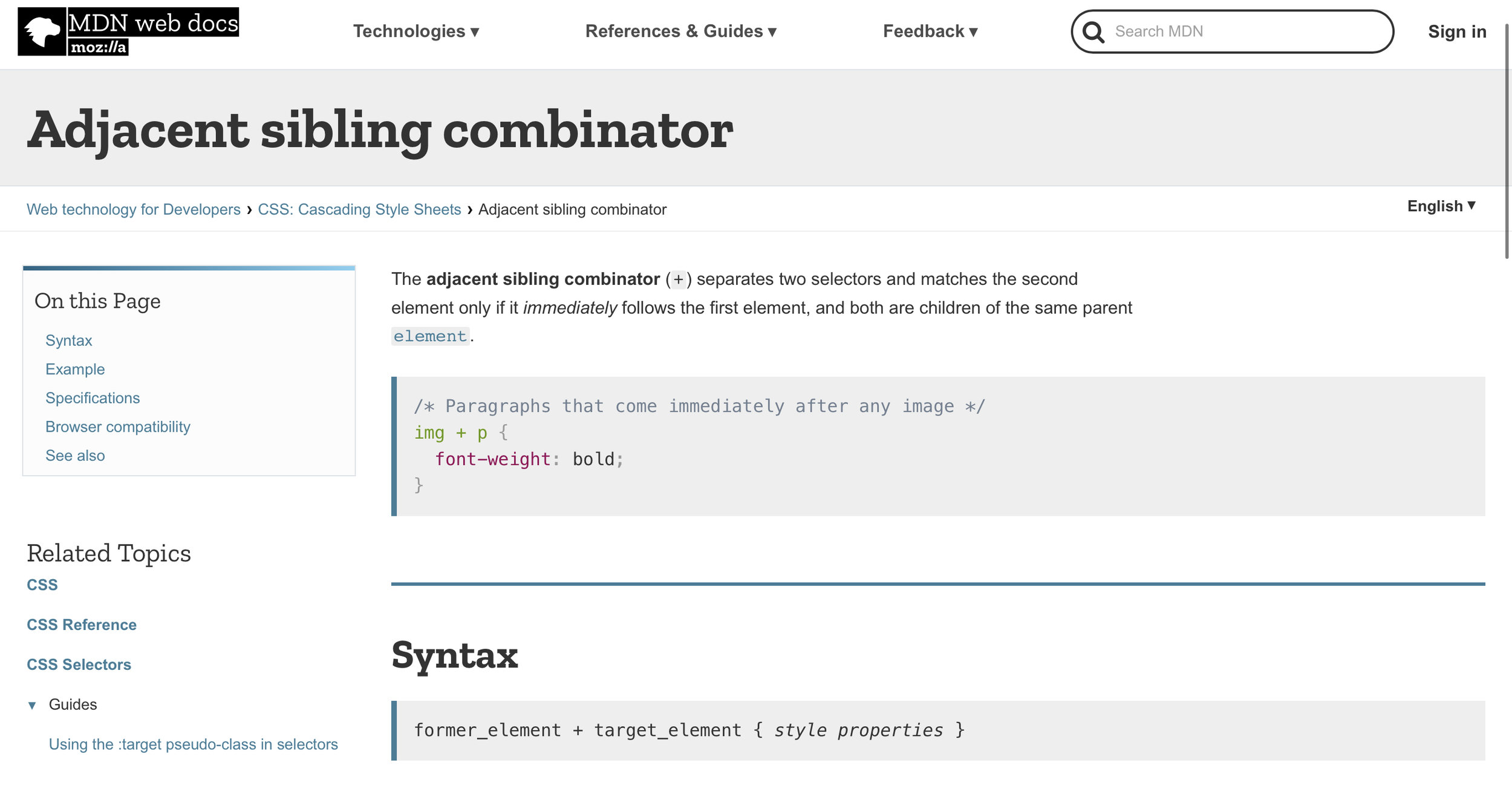Click the search magnifier icon
Screen dimensions: 1512x786
tap(1092, 31)
